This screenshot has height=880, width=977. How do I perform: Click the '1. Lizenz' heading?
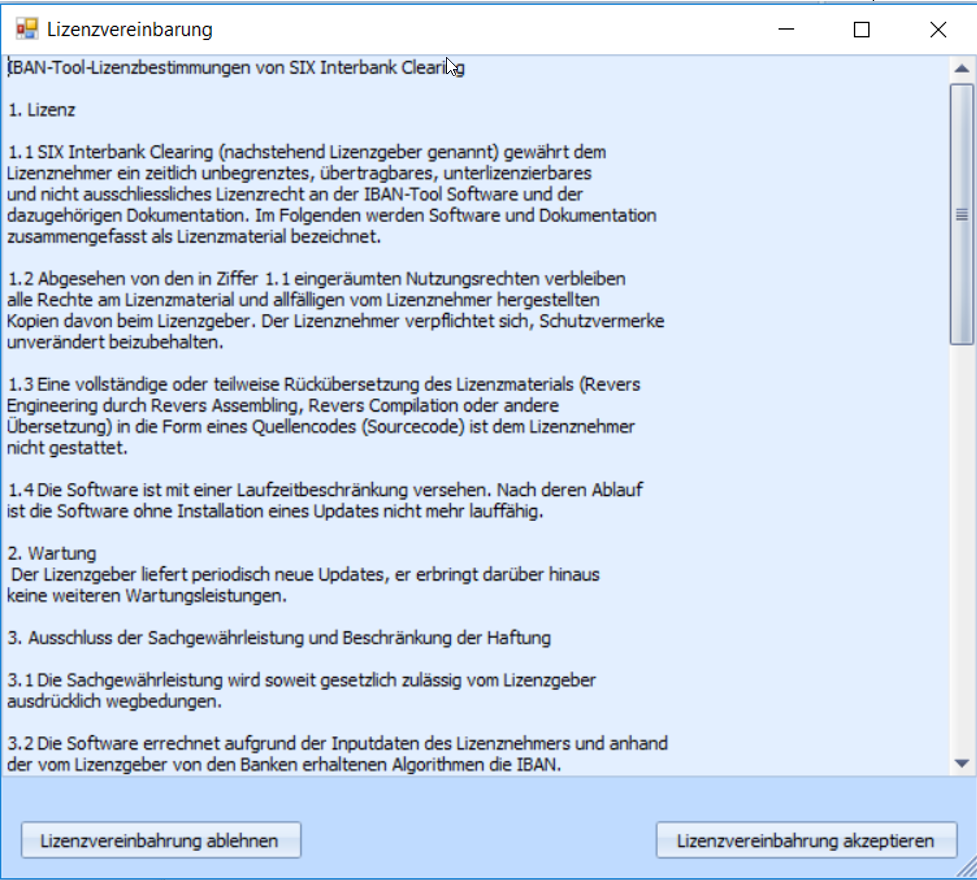[x=41, y=110]
